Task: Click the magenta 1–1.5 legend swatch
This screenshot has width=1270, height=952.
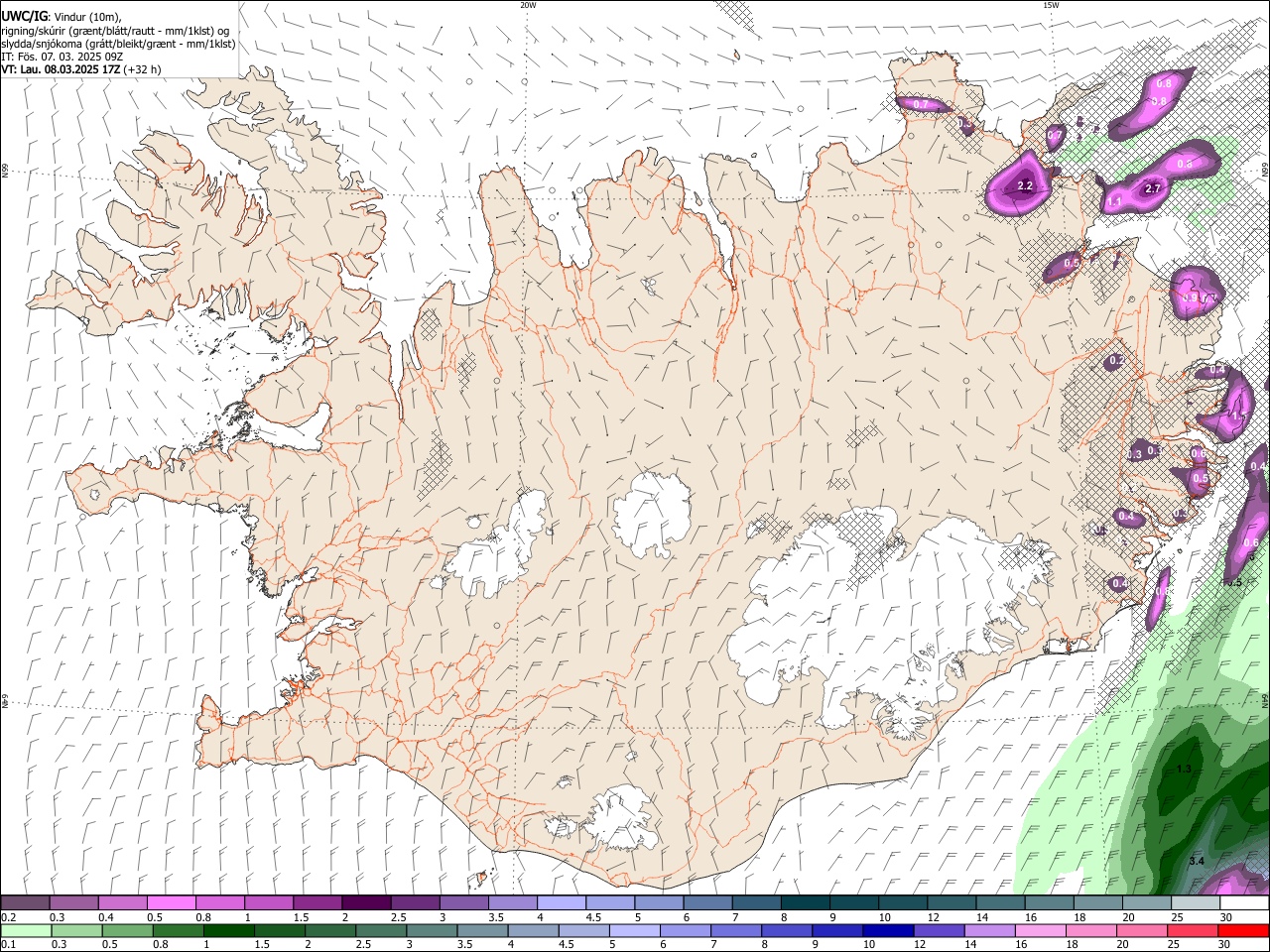Action: tap(269, 903)
